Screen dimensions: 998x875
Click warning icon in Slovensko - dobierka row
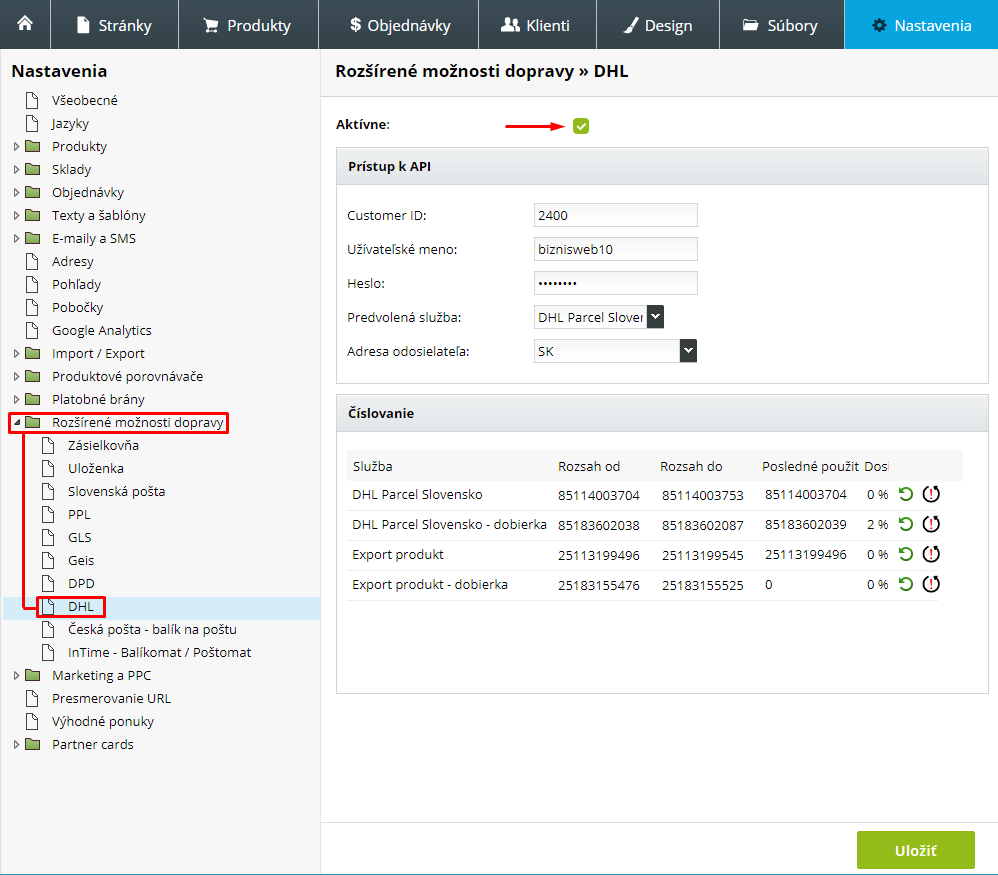931,524
